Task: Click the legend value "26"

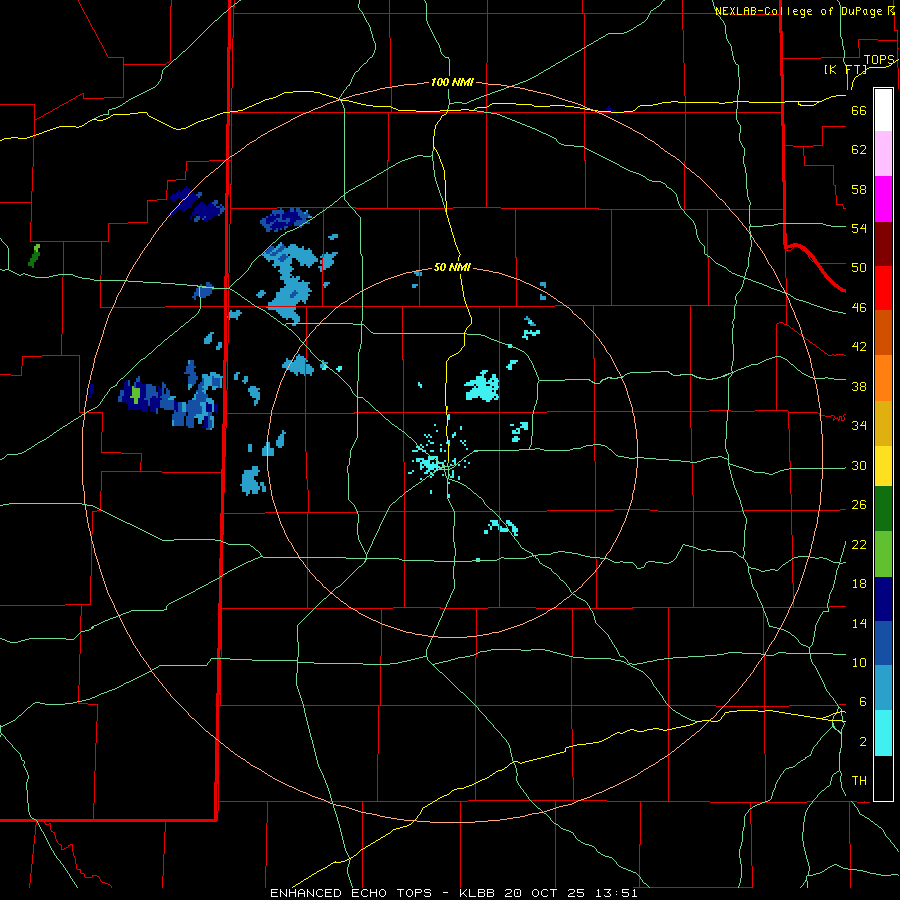Action: [859, 505]
